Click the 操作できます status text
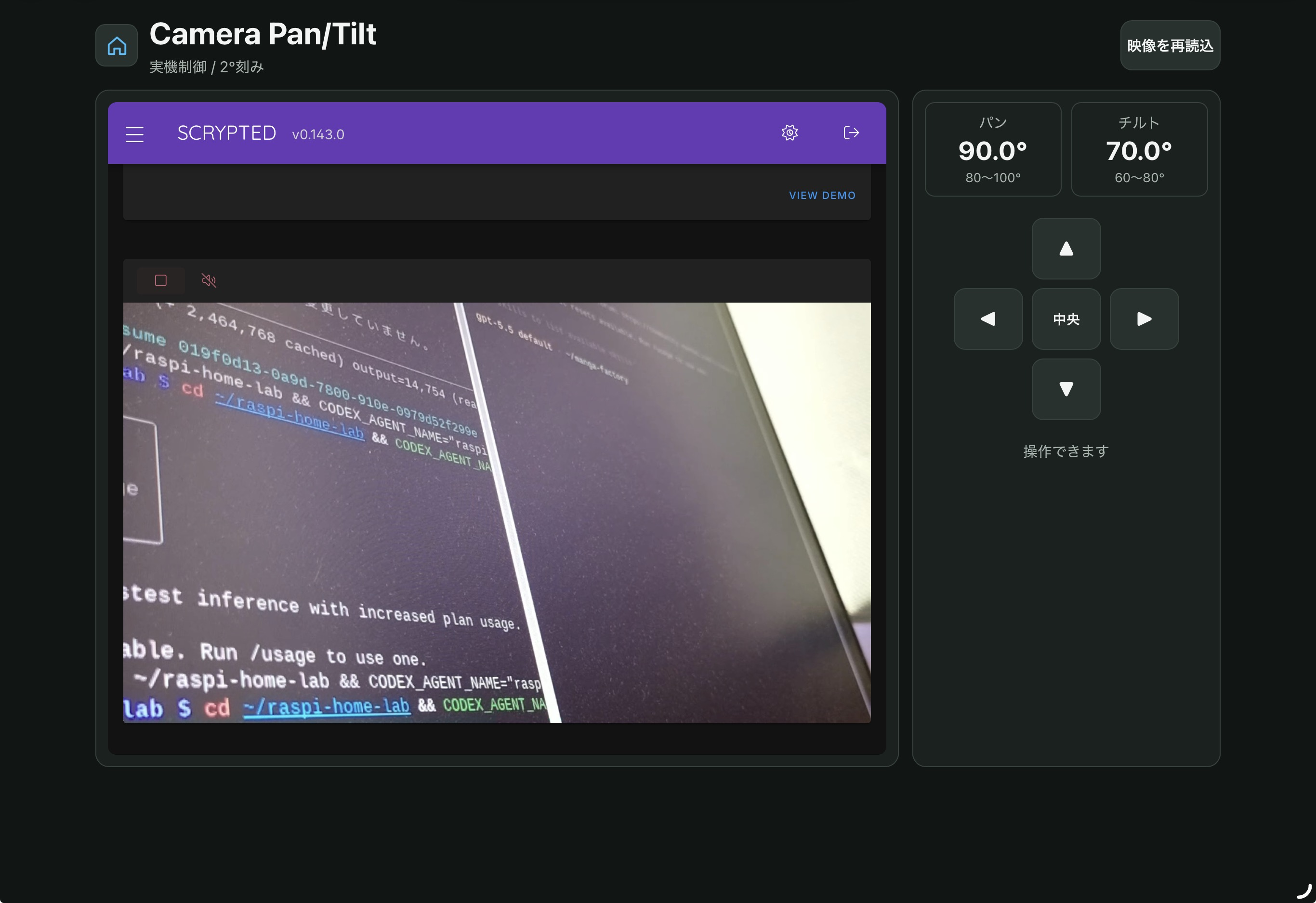The image size is (1316, 903). point(1066,451)
